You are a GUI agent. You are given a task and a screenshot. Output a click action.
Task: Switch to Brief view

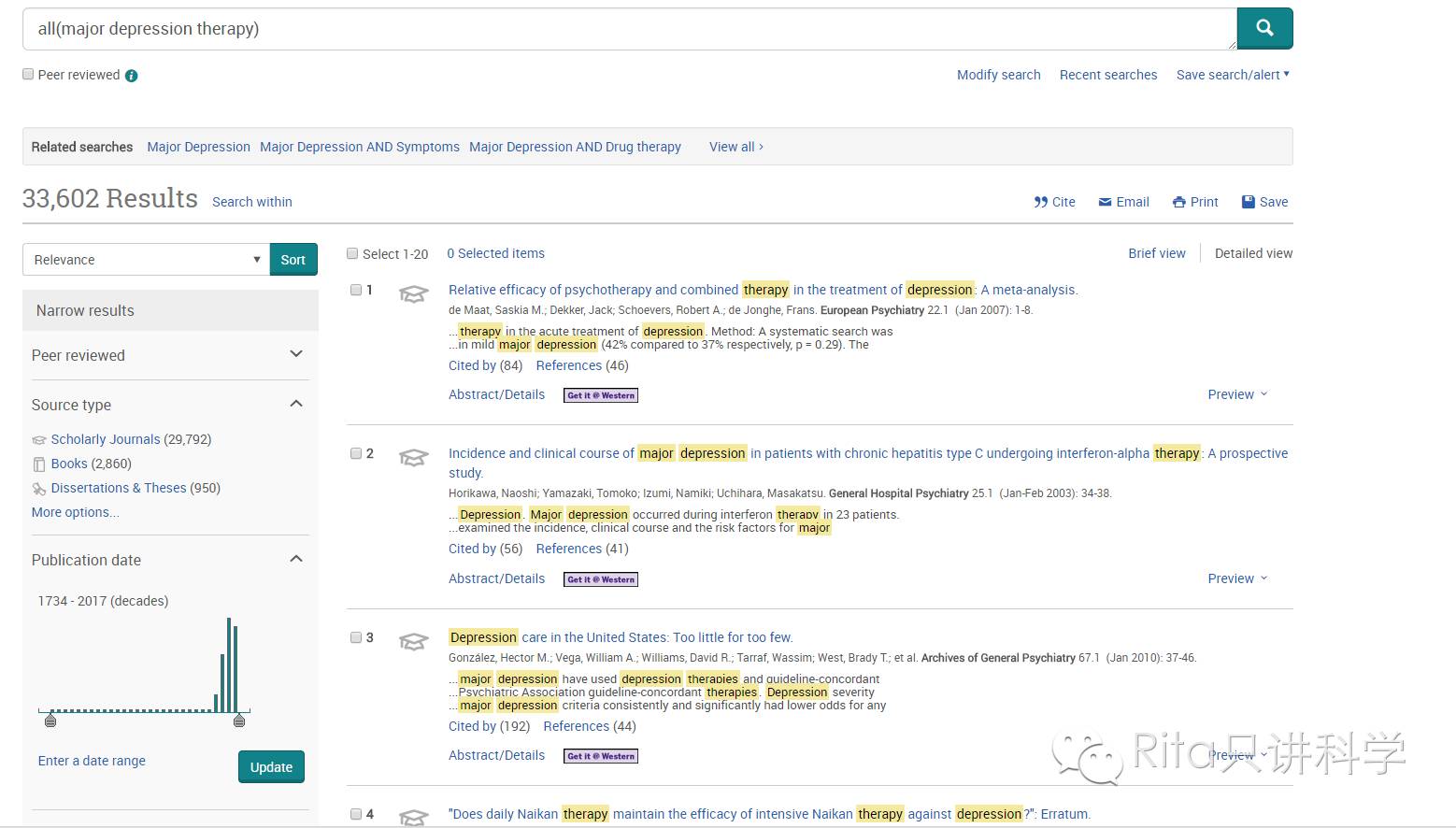(x=1157, y=253)
